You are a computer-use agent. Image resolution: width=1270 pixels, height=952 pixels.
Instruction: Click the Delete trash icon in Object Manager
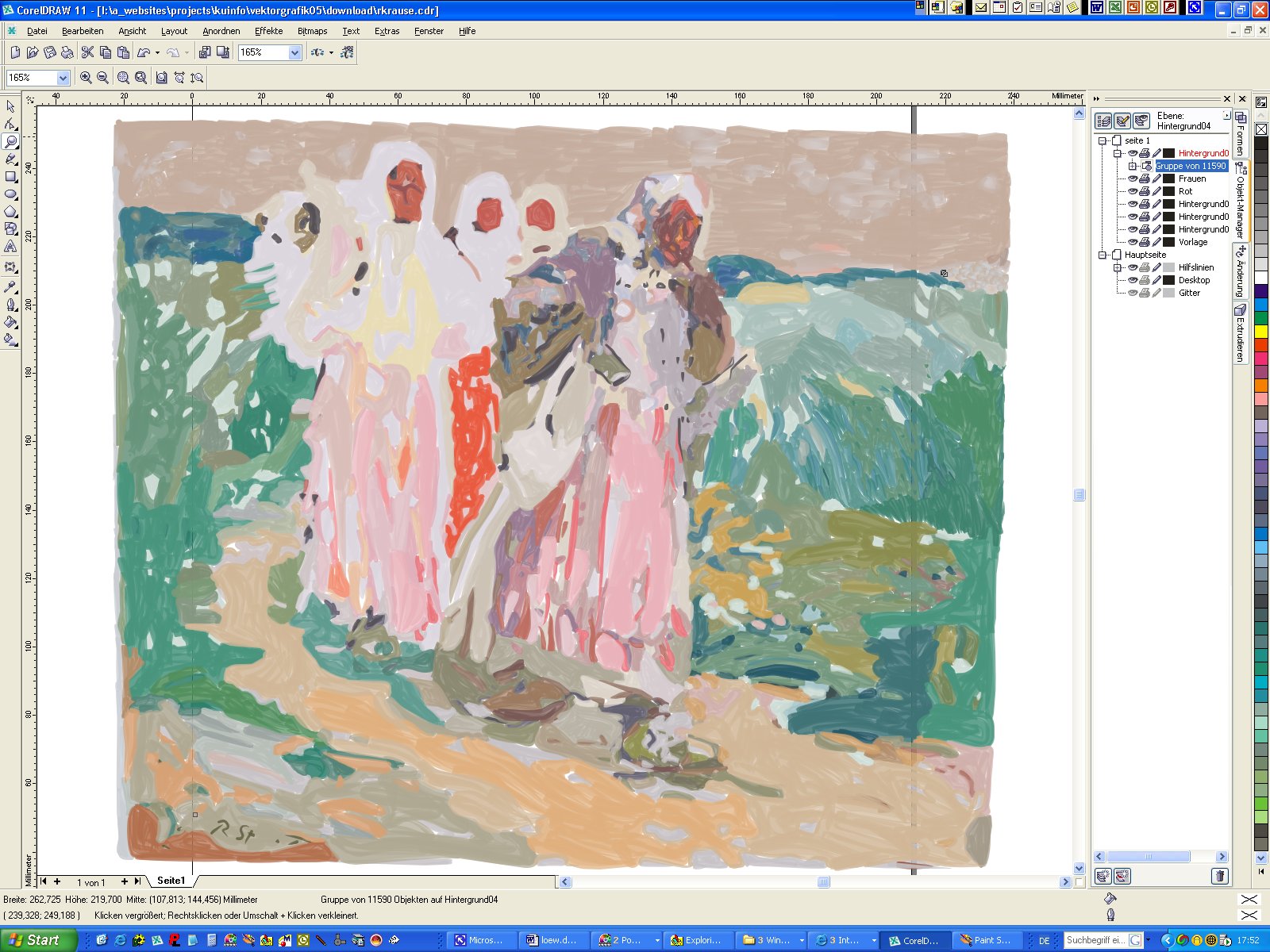pos(1220,876)
